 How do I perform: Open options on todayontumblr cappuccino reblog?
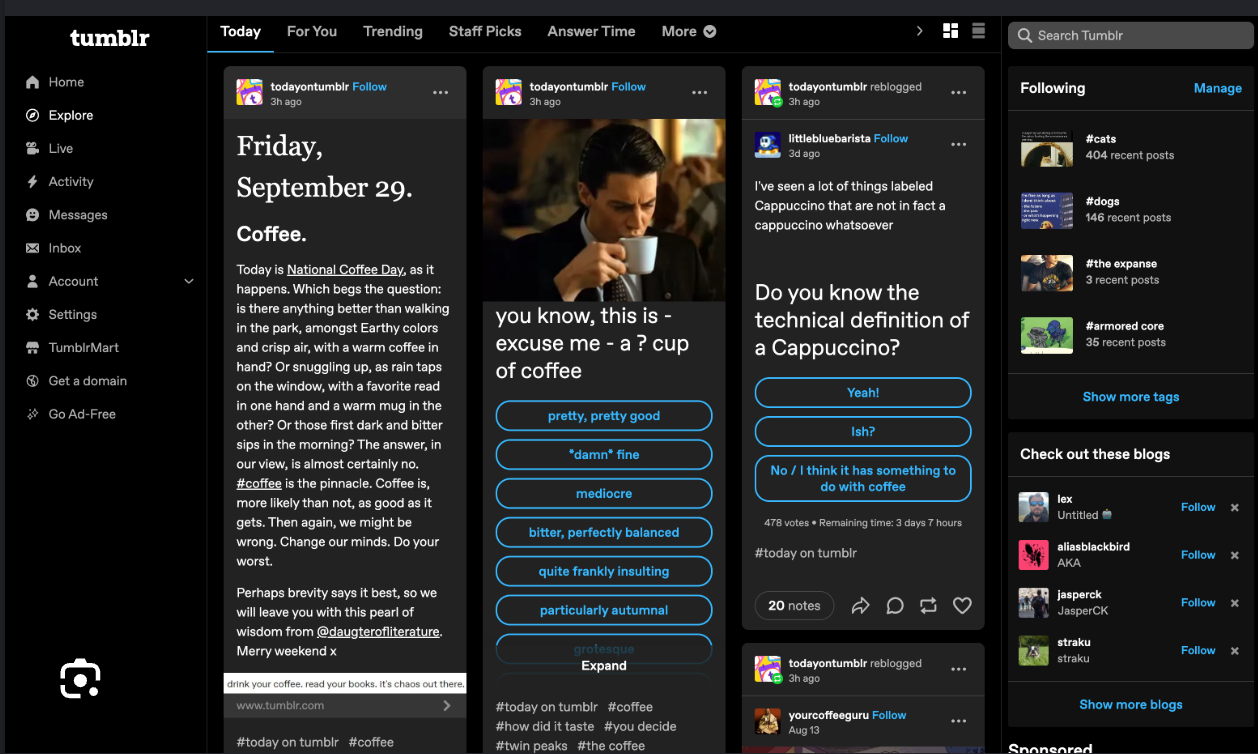[959, 93]
